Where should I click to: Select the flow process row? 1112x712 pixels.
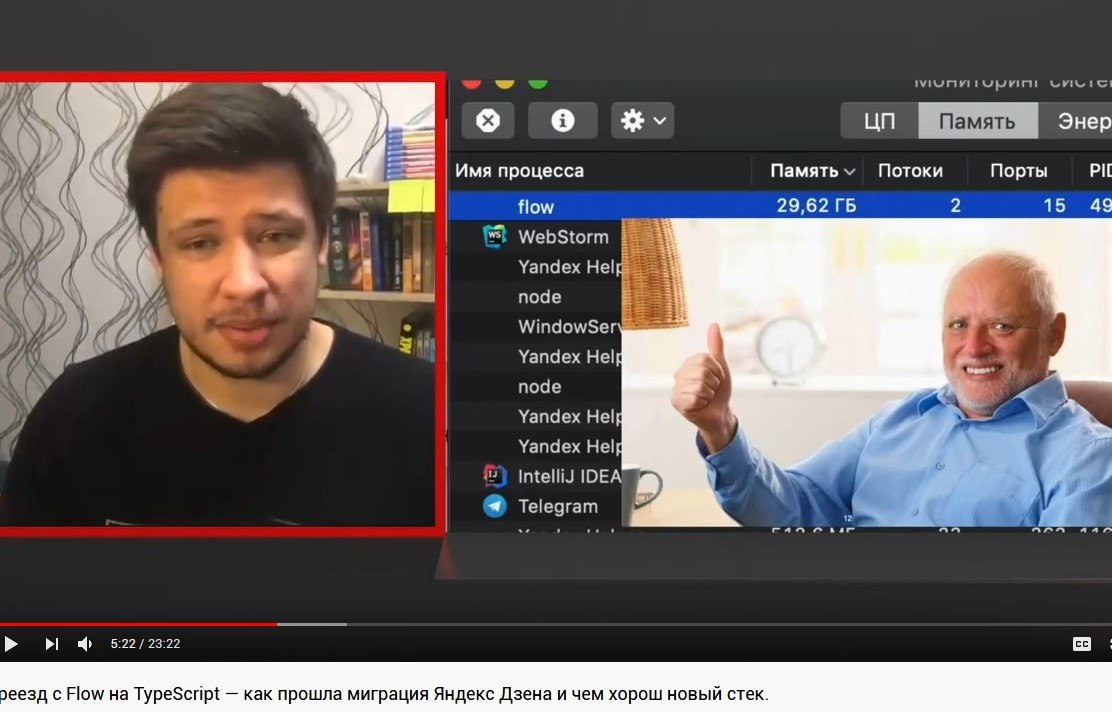tap(780, 206)
